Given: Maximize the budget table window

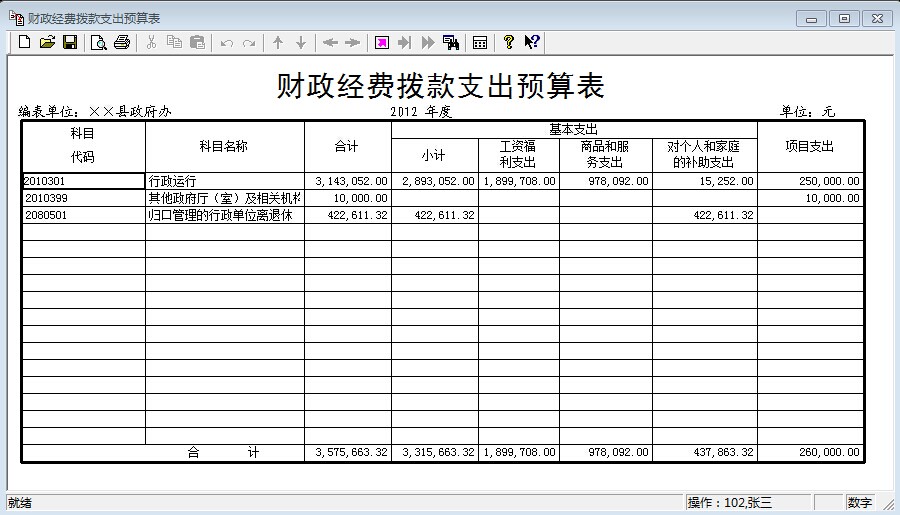Looking at the screenshot, I should point(845,18).
